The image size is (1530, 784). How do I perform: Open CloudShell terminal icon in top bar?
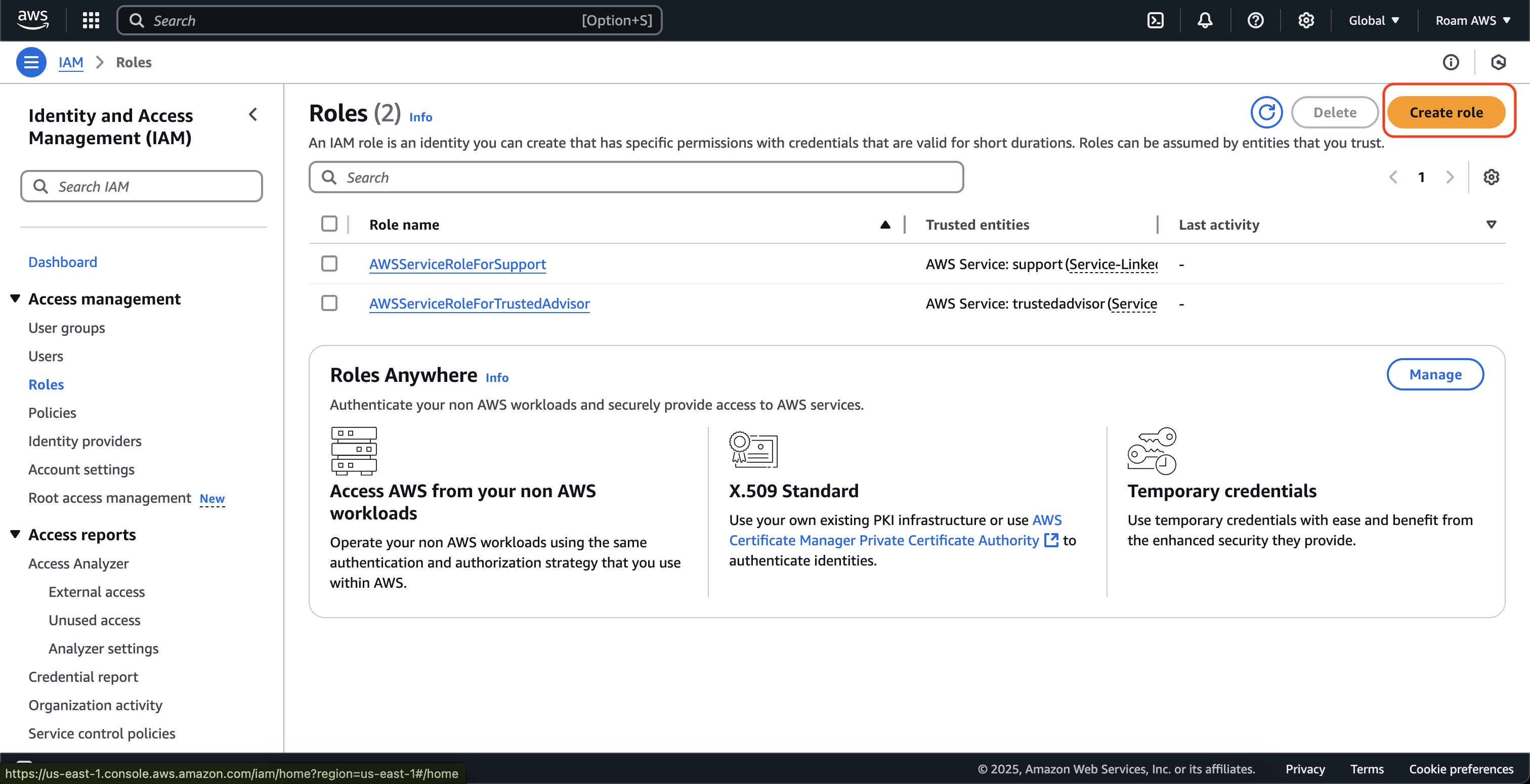[1155, 20]
